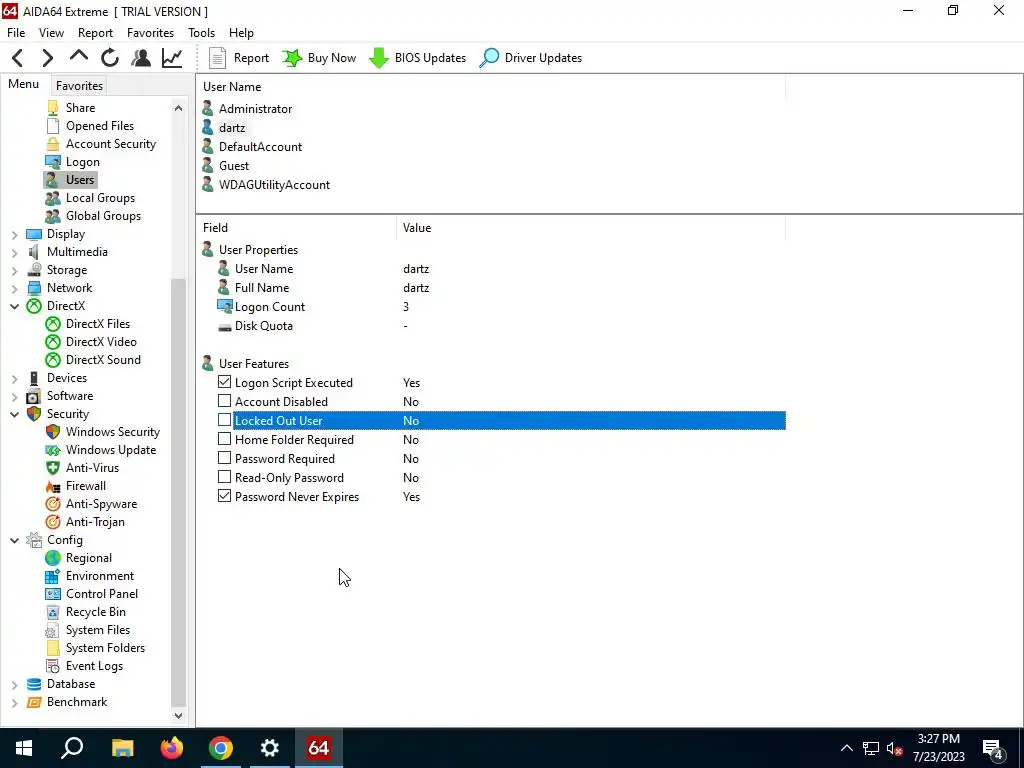Screen dimensions: 1024x768
Task: Select the Firewall icon
Action: tap(53, 486)
